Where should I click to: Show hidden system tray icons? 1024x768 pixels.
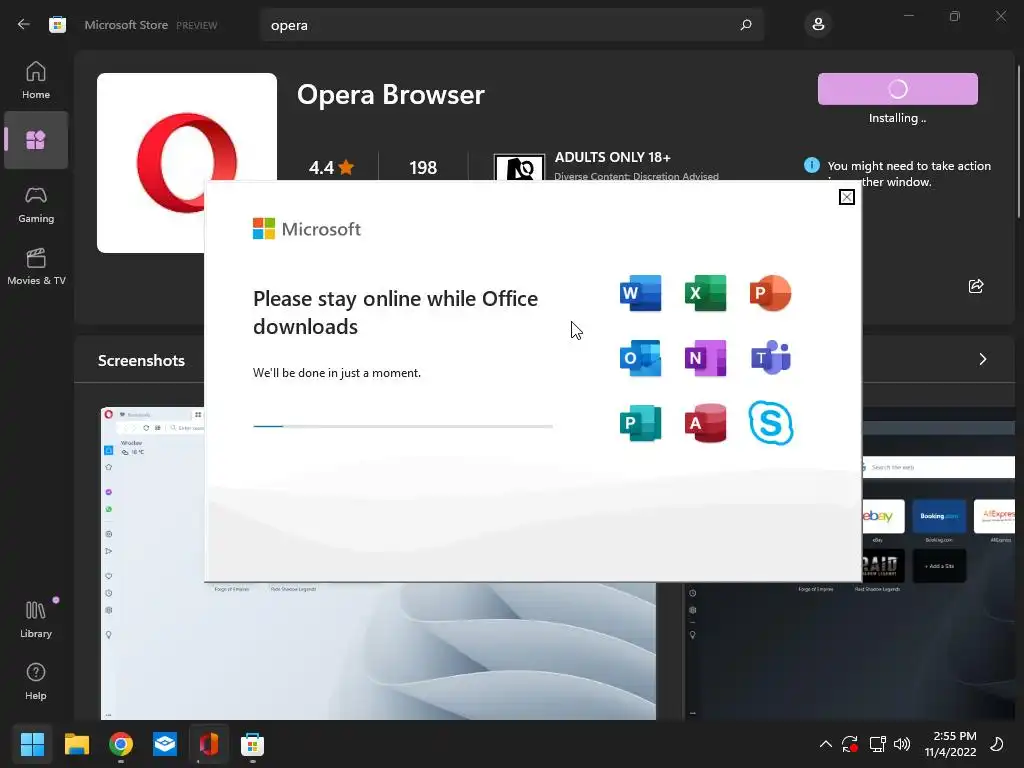[x=825, y=744]
